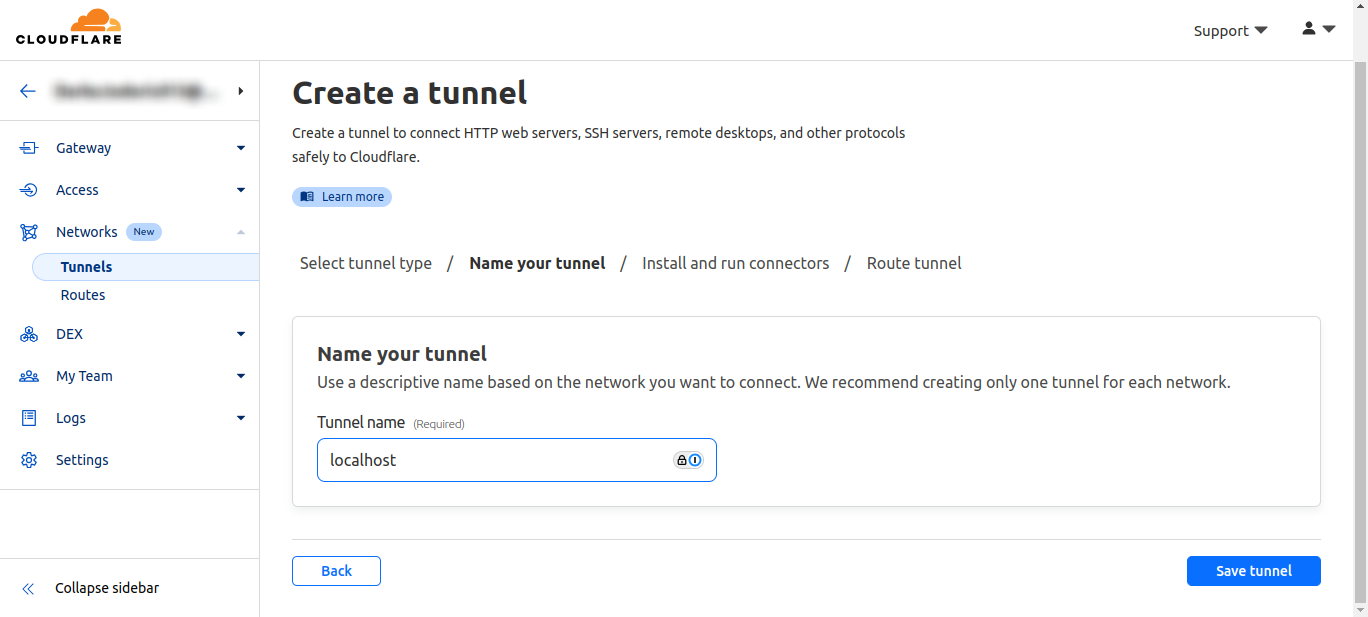Expand the account switcher arrow

pos(240,91)
